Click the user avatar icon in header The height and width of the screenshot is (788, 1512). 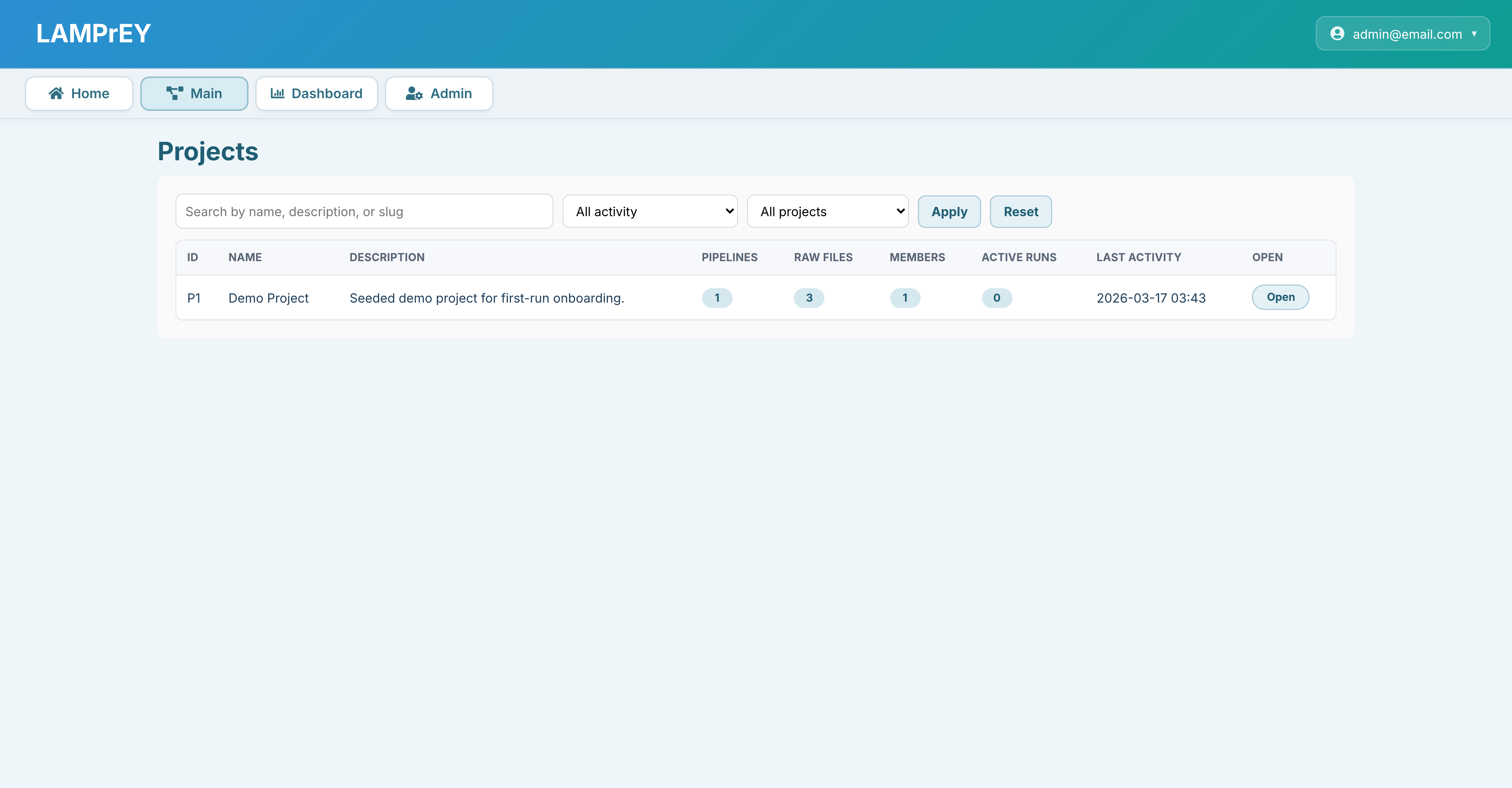(1337, 34)
